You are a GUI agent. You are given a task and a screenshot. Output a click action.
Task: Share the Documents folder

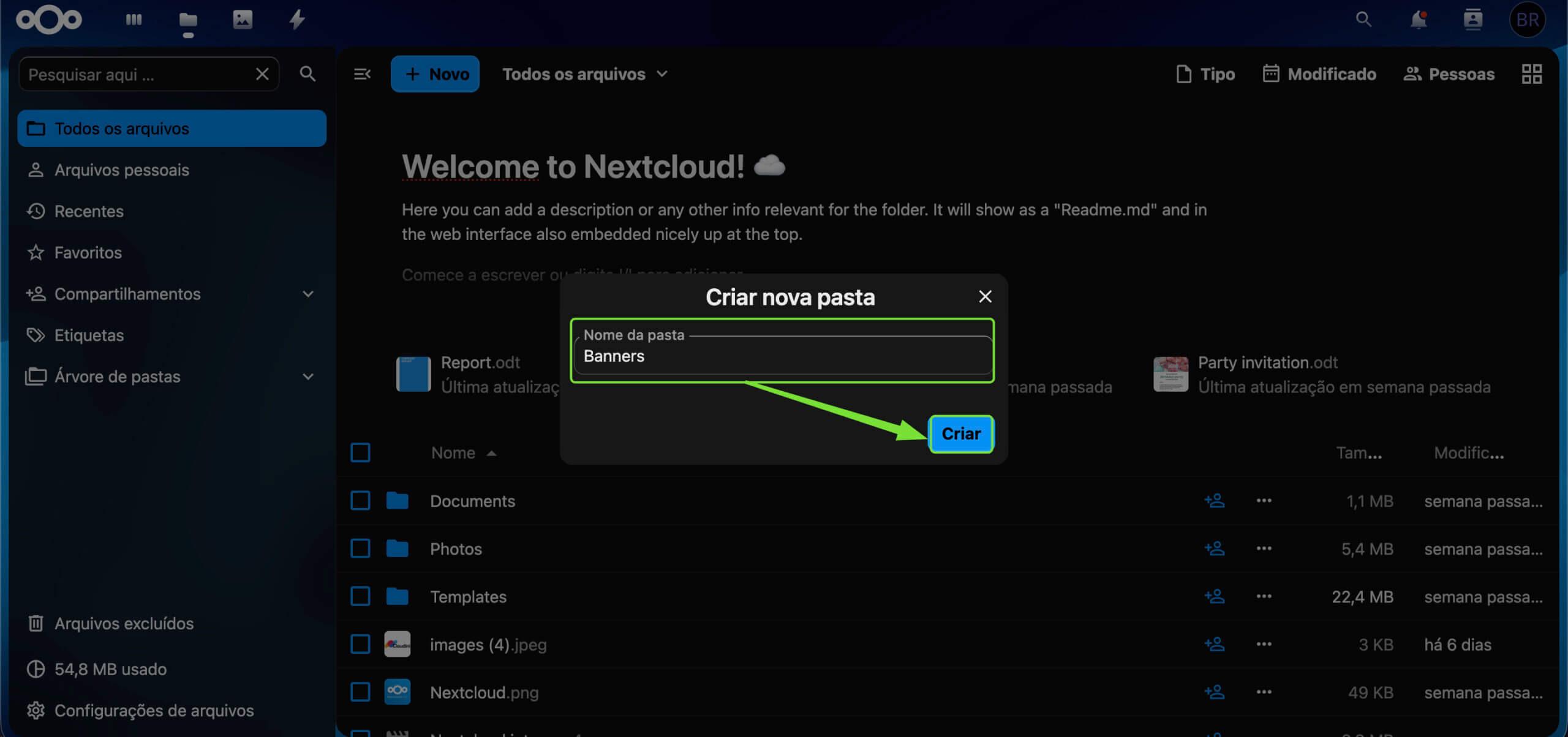pyautogui.click(x=1214, y=501)
